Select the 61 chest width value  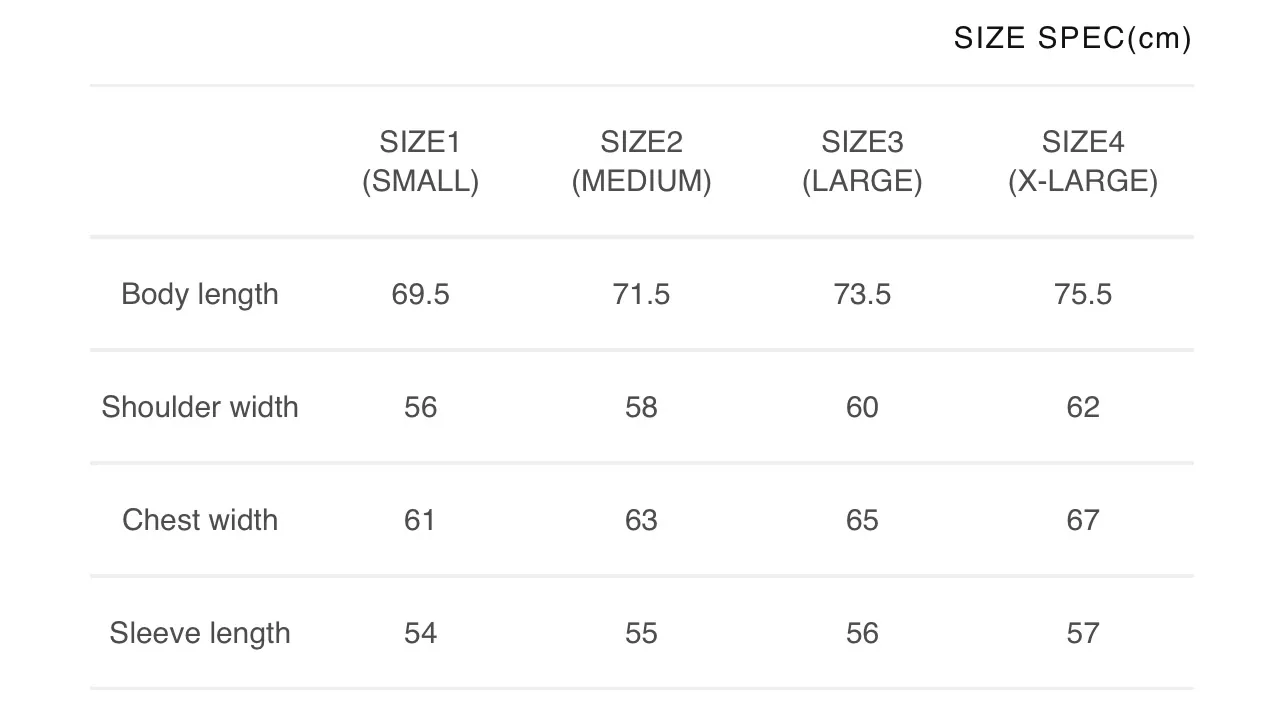420,520
